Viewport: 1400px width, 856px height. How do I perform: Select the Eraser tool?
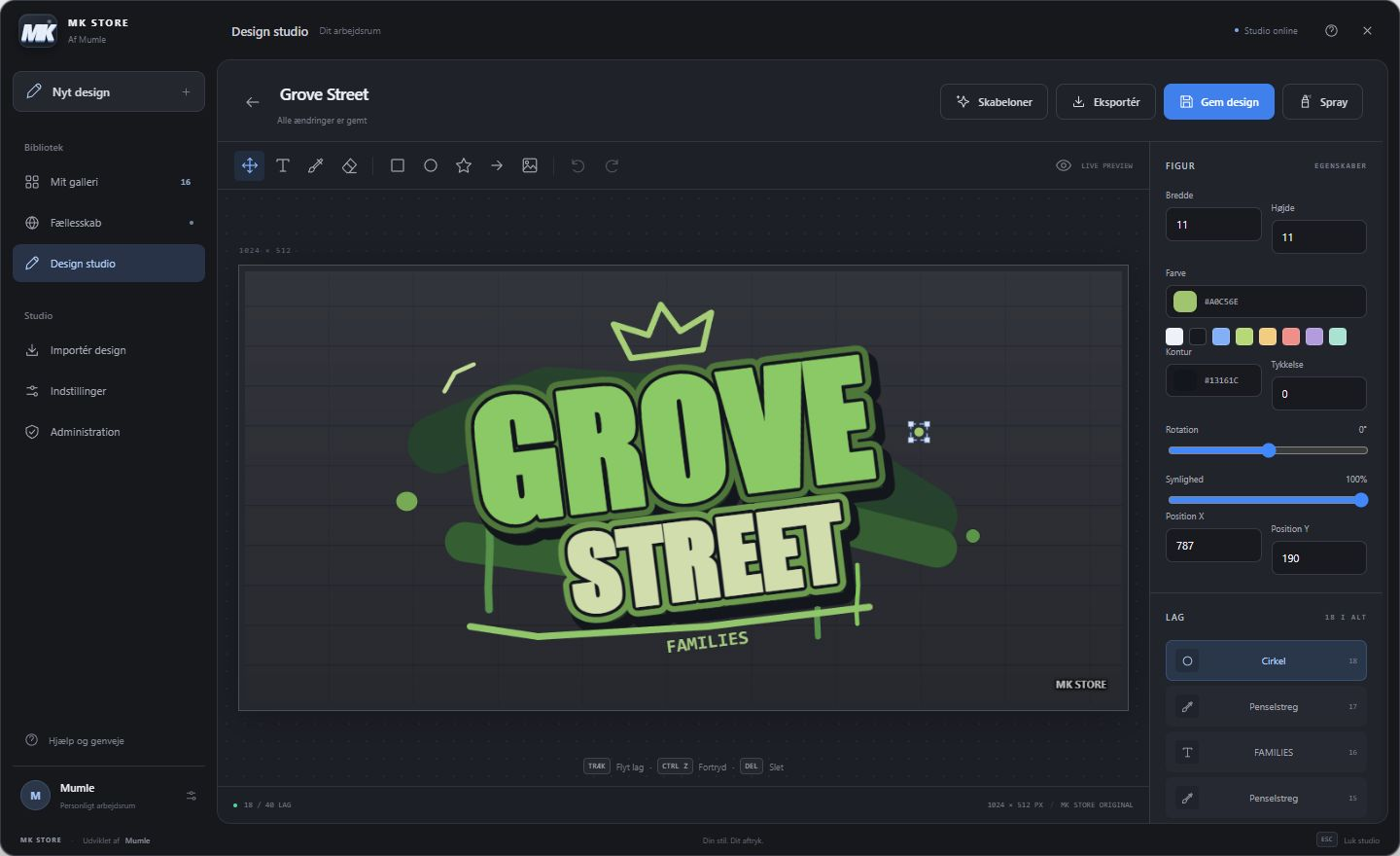click(350, 165)
